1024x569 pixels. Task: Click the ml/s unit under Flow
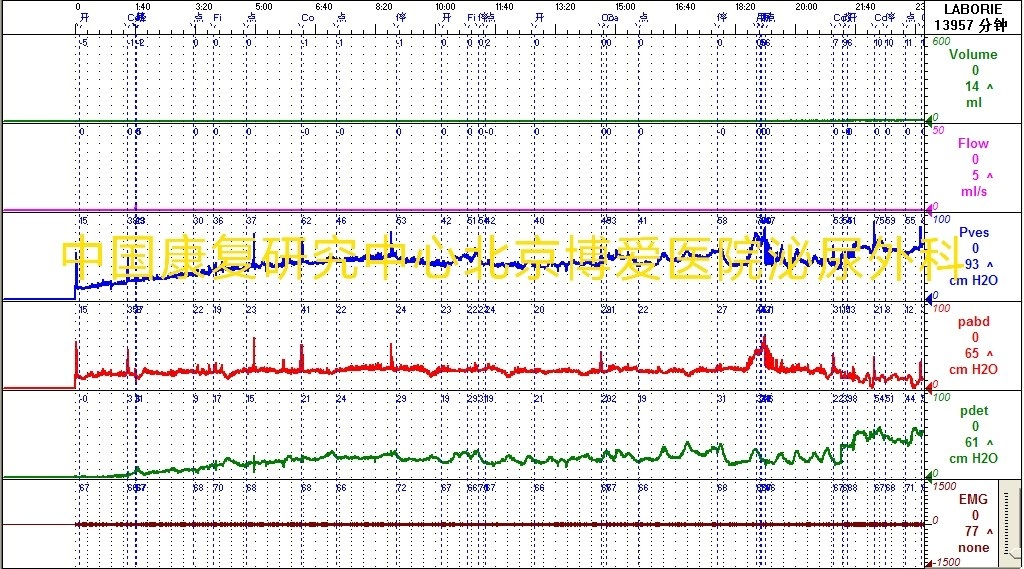click(x=974, y=191)
